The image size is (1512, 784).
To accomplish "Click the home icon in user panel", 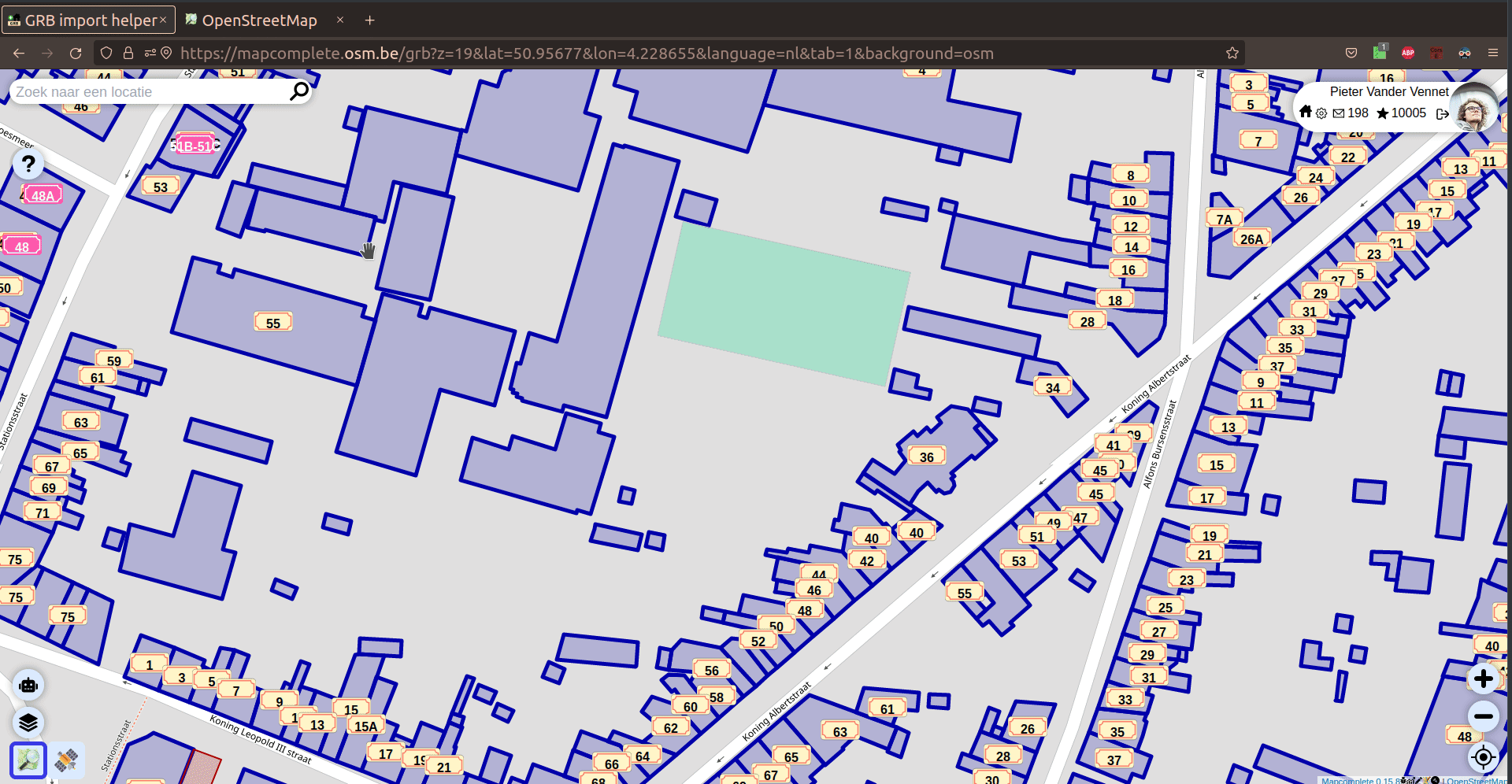I will pyautogui.click(x=1306, y=112).
